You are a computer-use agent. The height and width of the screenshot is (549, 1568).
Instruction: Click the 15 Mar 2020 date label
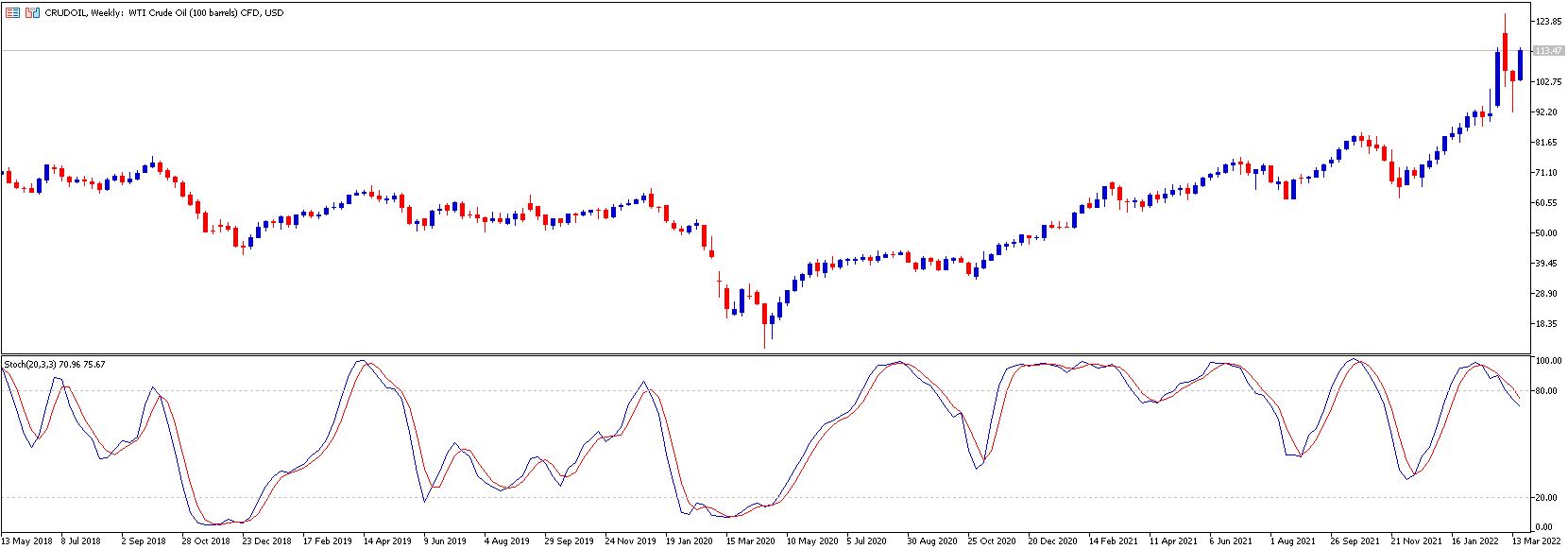(x=750, y=541)
